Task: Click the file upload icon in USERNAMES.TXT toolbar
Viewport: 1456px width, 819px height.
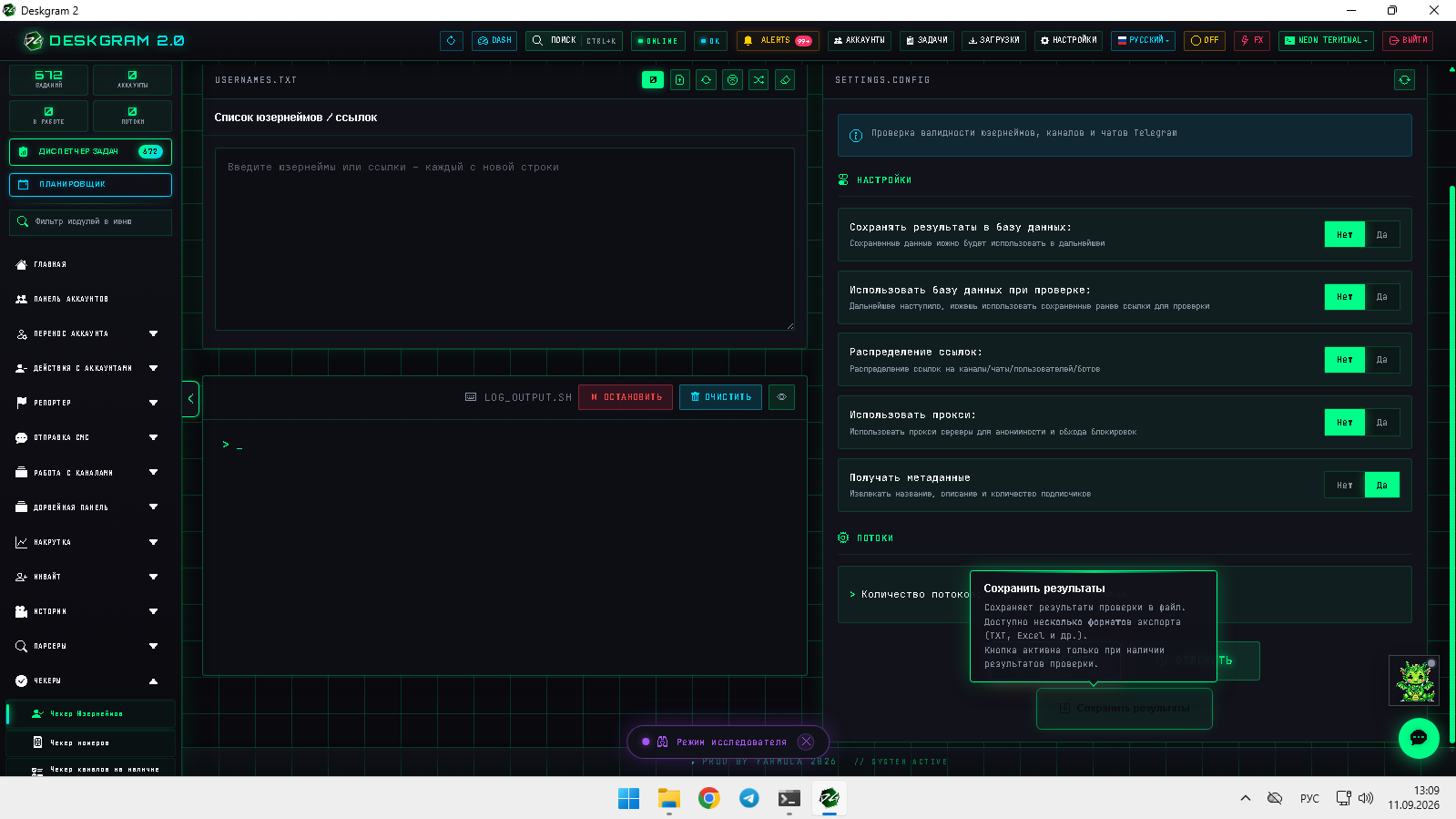Action: pyautogui.click(x=679, y=80)
